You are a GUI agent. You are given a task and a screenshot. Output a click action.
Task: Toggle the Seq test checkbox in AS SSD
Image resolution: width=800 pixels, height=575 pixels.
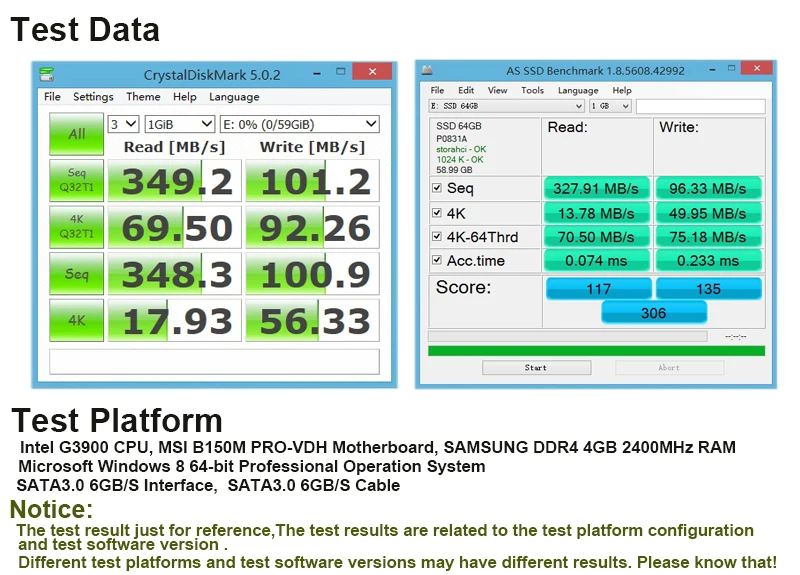pos(437,188)
